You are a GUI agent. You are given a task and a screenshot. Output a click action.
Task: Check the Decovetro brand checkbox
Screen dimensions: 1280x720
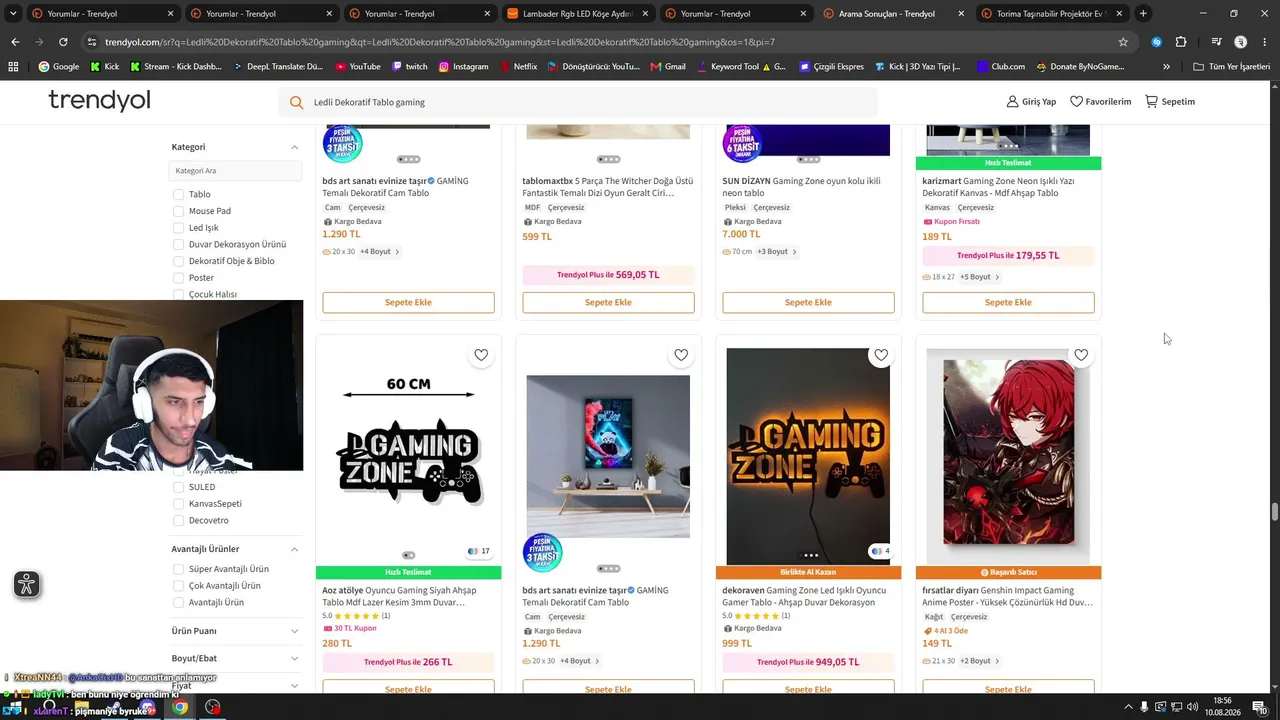pos(178,520)
